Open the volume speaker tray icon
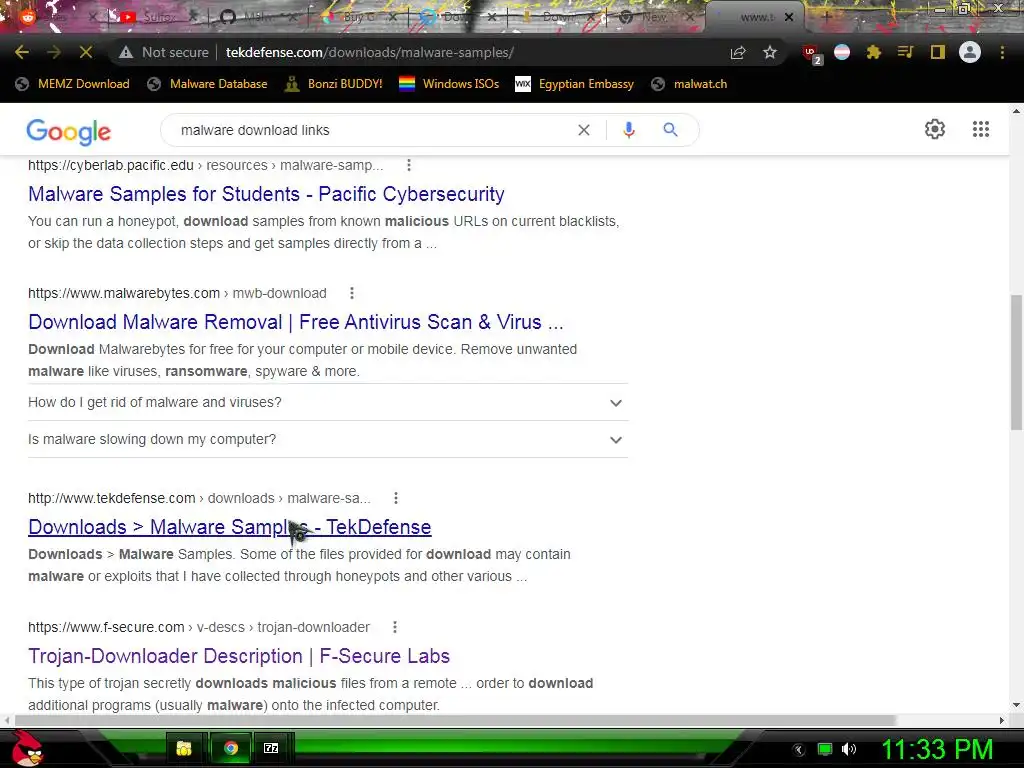The image size is (1024, 768). coord(848,749)
